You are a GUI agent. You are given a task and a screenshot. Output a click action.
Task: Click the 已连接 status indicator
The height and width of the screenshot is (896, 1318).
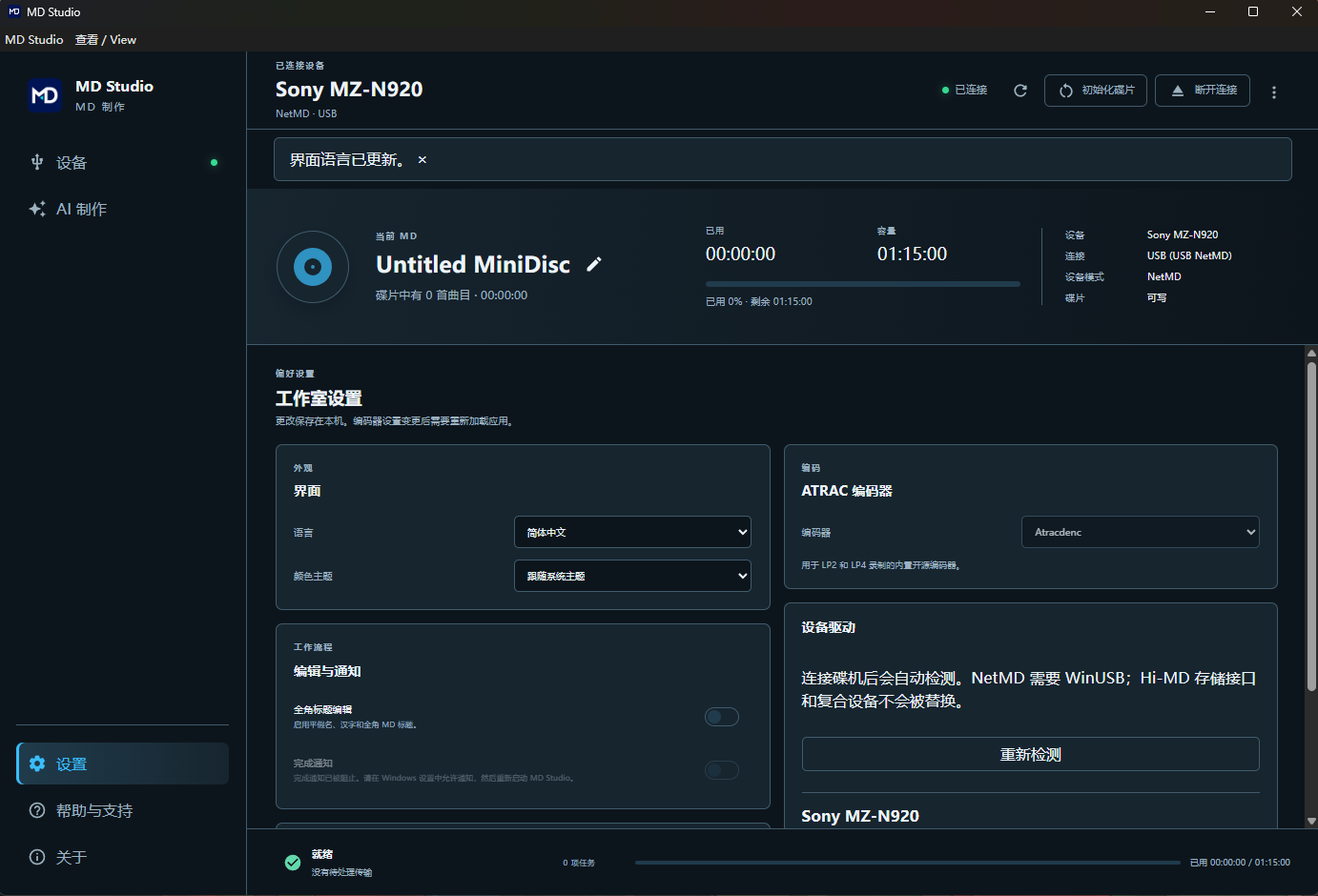pyautogui.click(x=965, y=90)
